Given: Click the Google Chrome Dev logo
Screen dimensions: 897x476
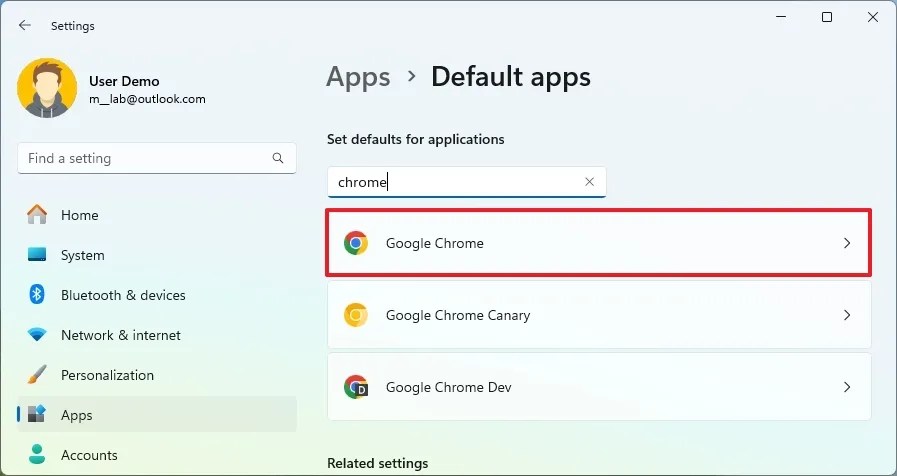Looking at the screenshot, I should point(356,387).
